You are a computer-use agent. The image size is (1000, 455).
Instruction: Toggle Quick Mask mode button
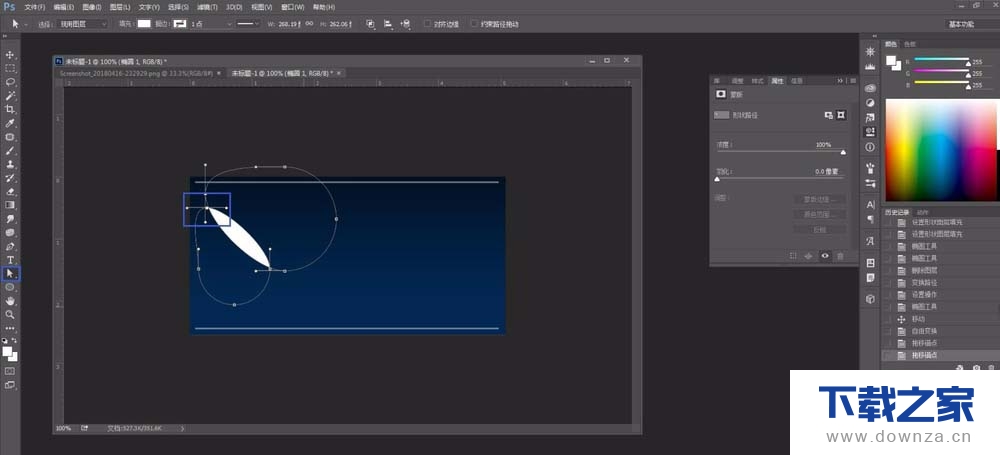(x=10, y=371)
